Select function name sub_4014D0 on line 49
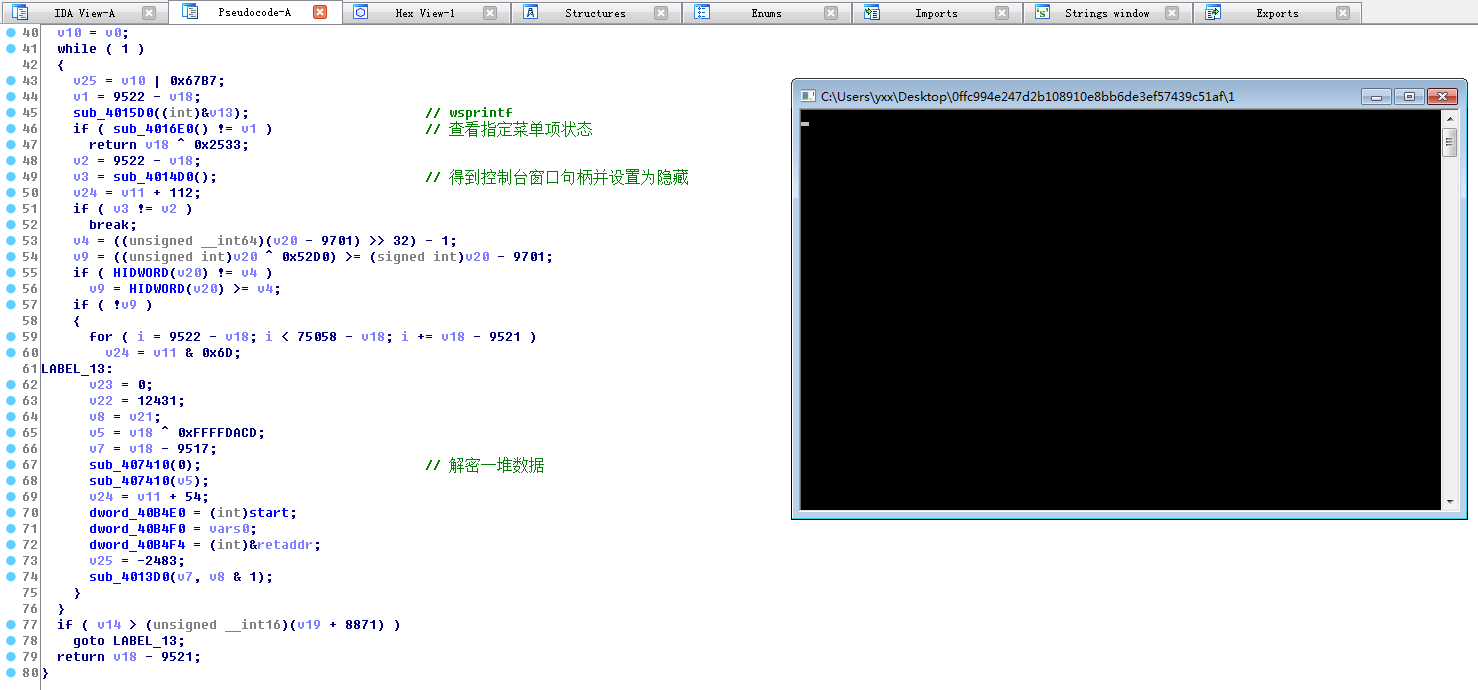Image resolution: width=1478 pixels, height=690 pixels. (x=153, y=176)
